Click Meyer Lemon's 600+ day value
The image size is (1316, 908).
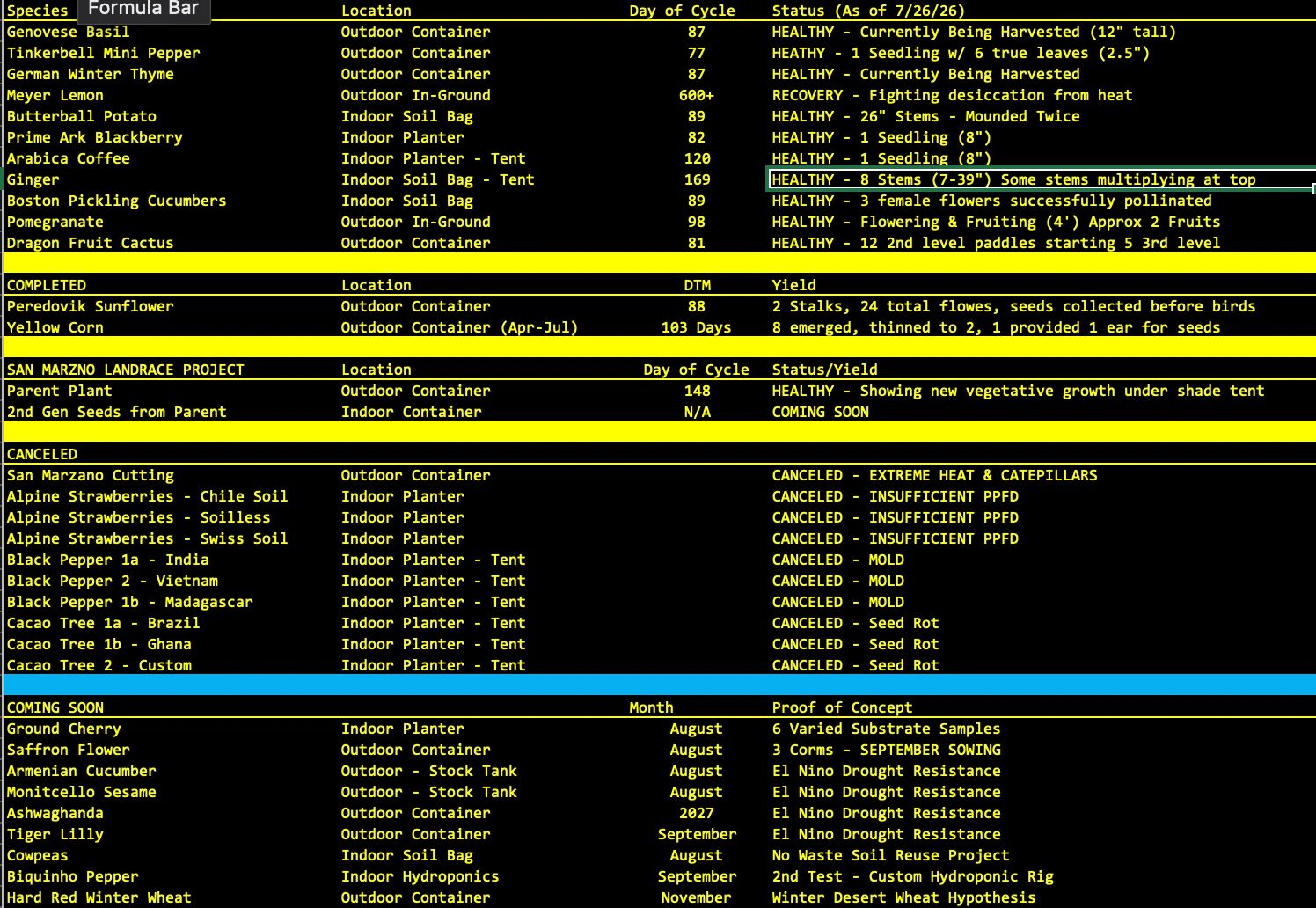coord(697,95)
